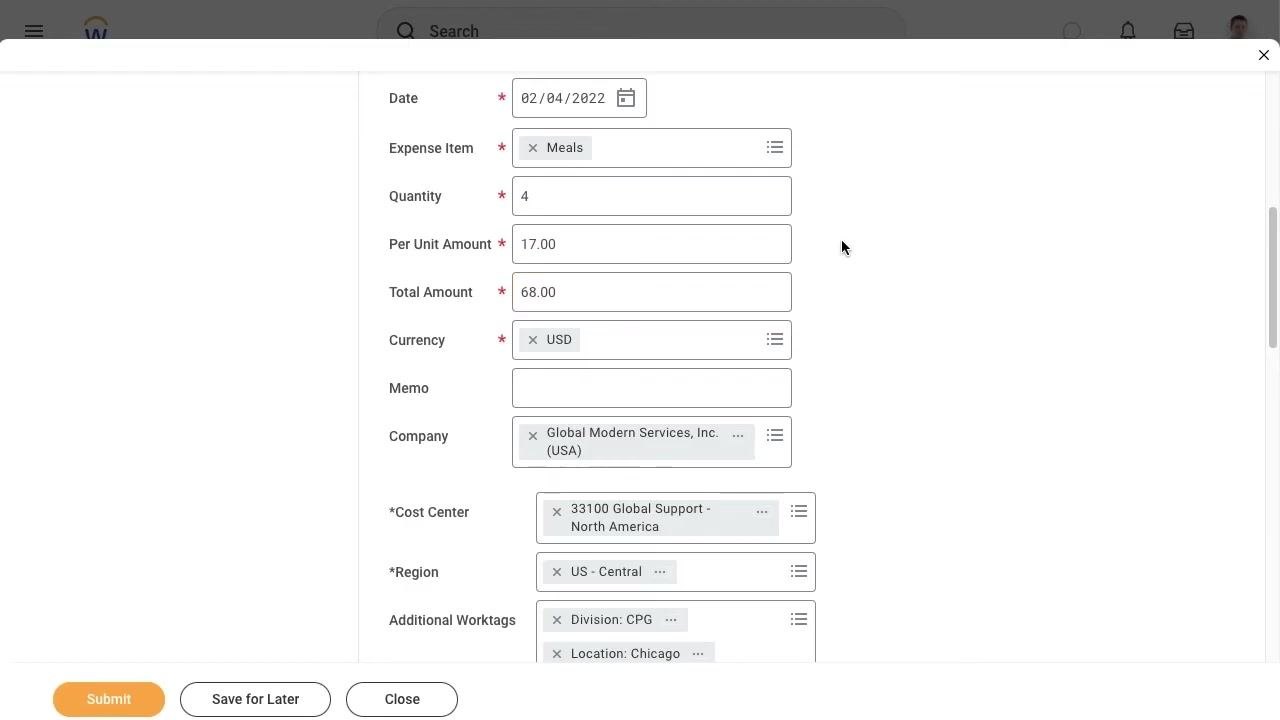Open the inbox tray icon
This screenshot has width=1280, height=720.
point(1184,30)
